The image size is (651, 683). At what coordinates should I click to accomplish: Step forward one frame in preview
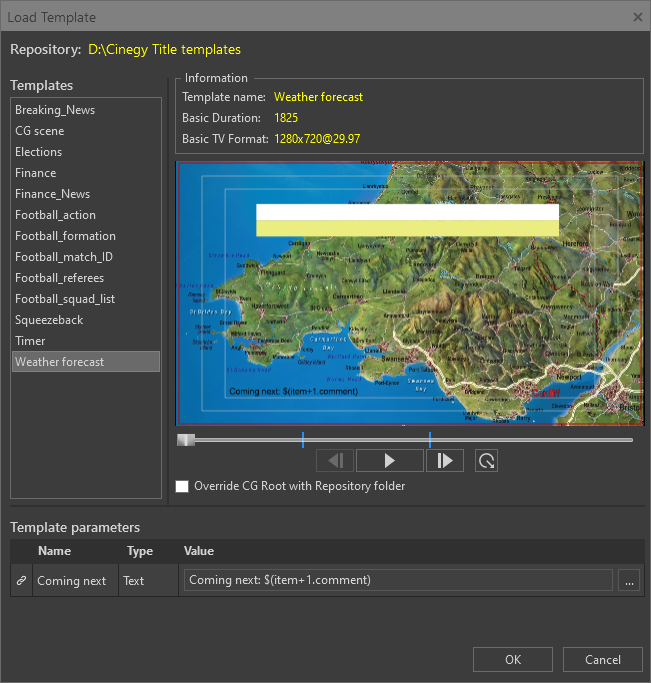click(445, 460)
